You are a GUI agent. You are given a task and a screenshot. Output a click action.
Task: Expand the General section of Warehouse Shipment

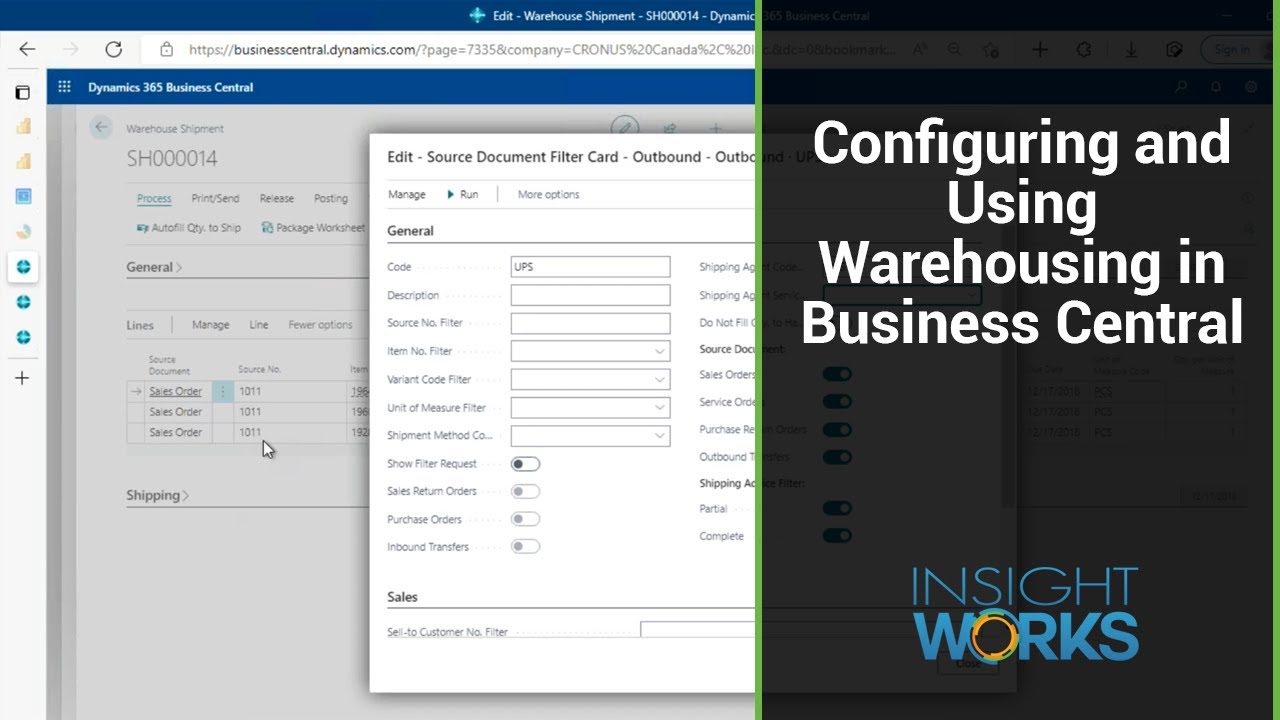coord(154,267)
